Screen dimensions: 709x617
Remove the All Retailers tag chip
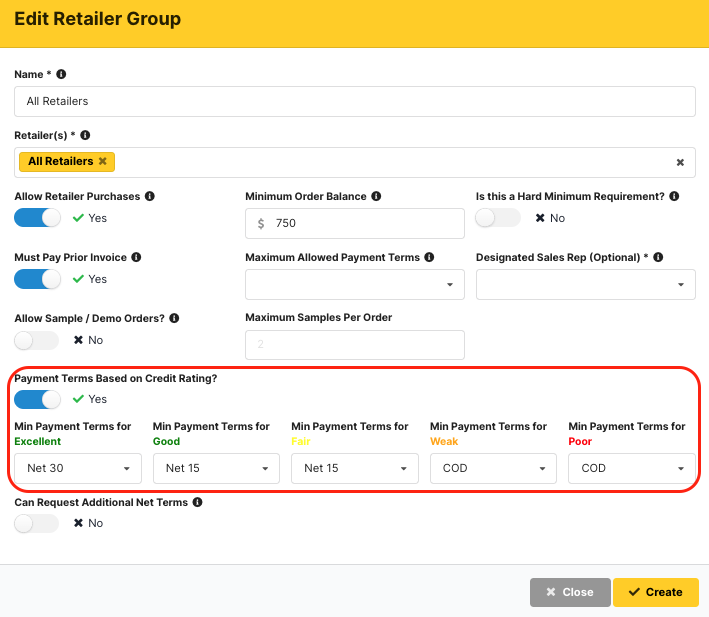[x=102, y=162]
